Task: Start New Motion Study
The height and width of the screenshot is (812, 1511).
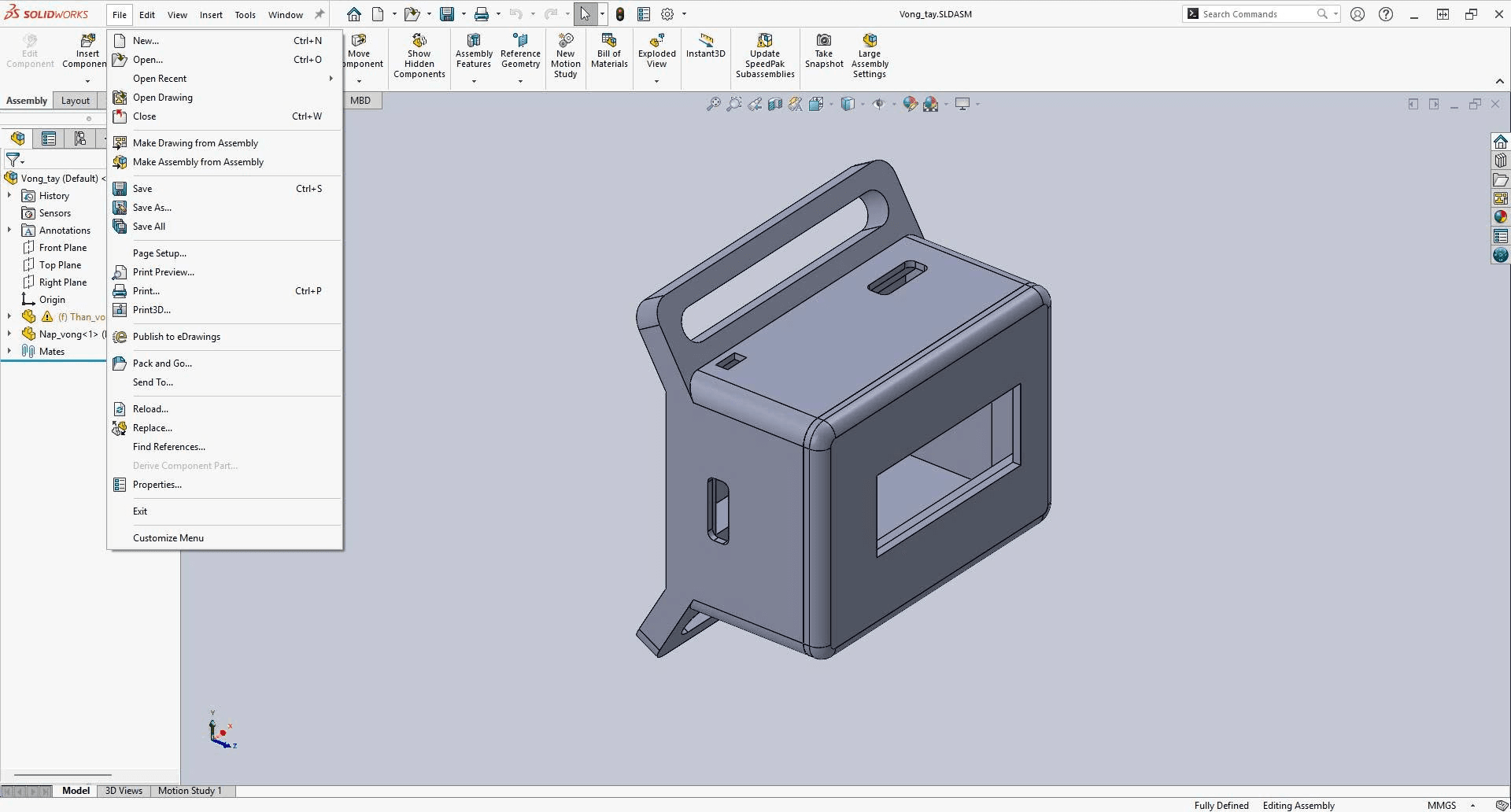Action: pos(565,56)
